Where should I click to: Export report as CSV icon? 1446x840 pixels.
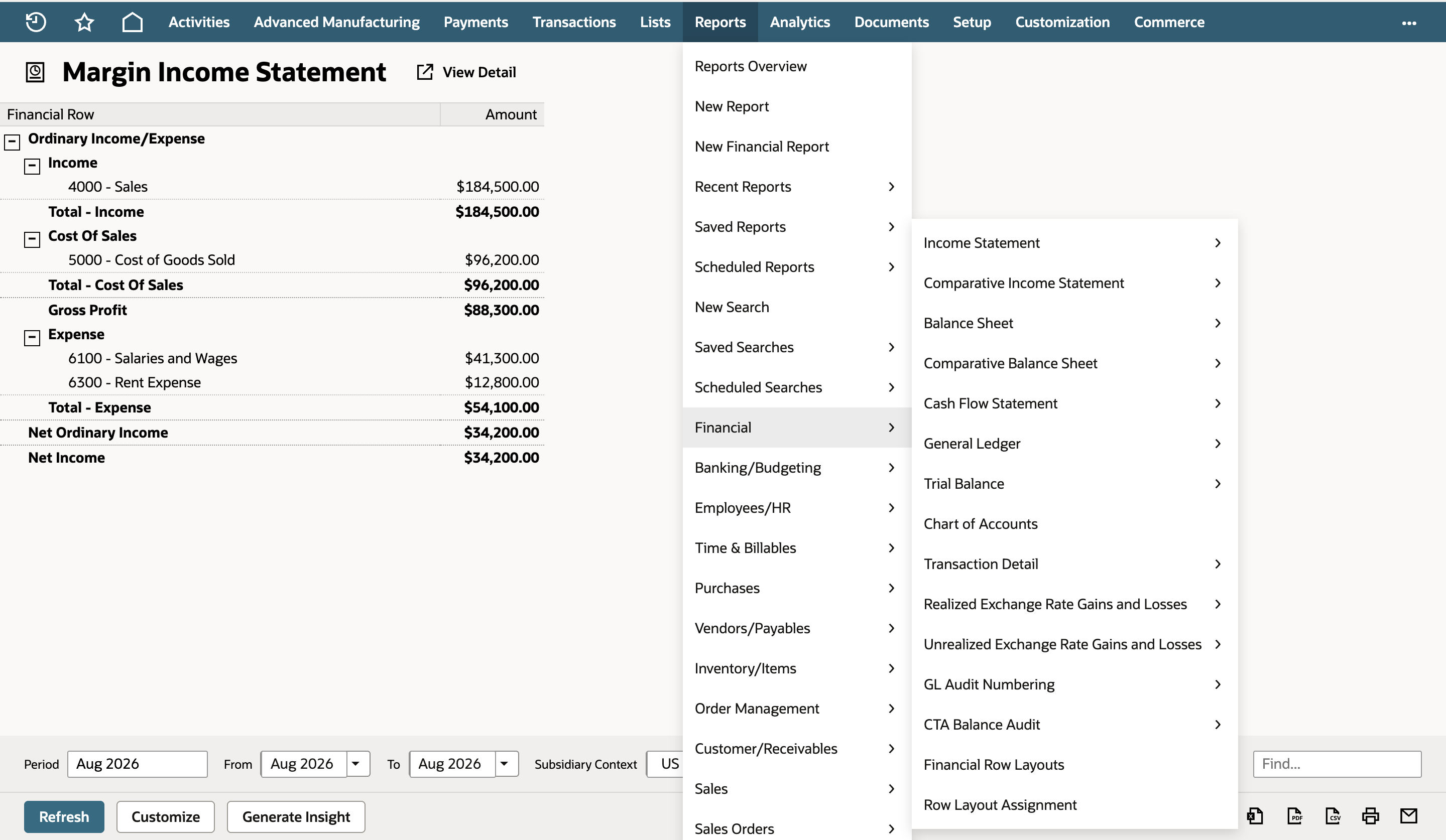click(1333, 815)
